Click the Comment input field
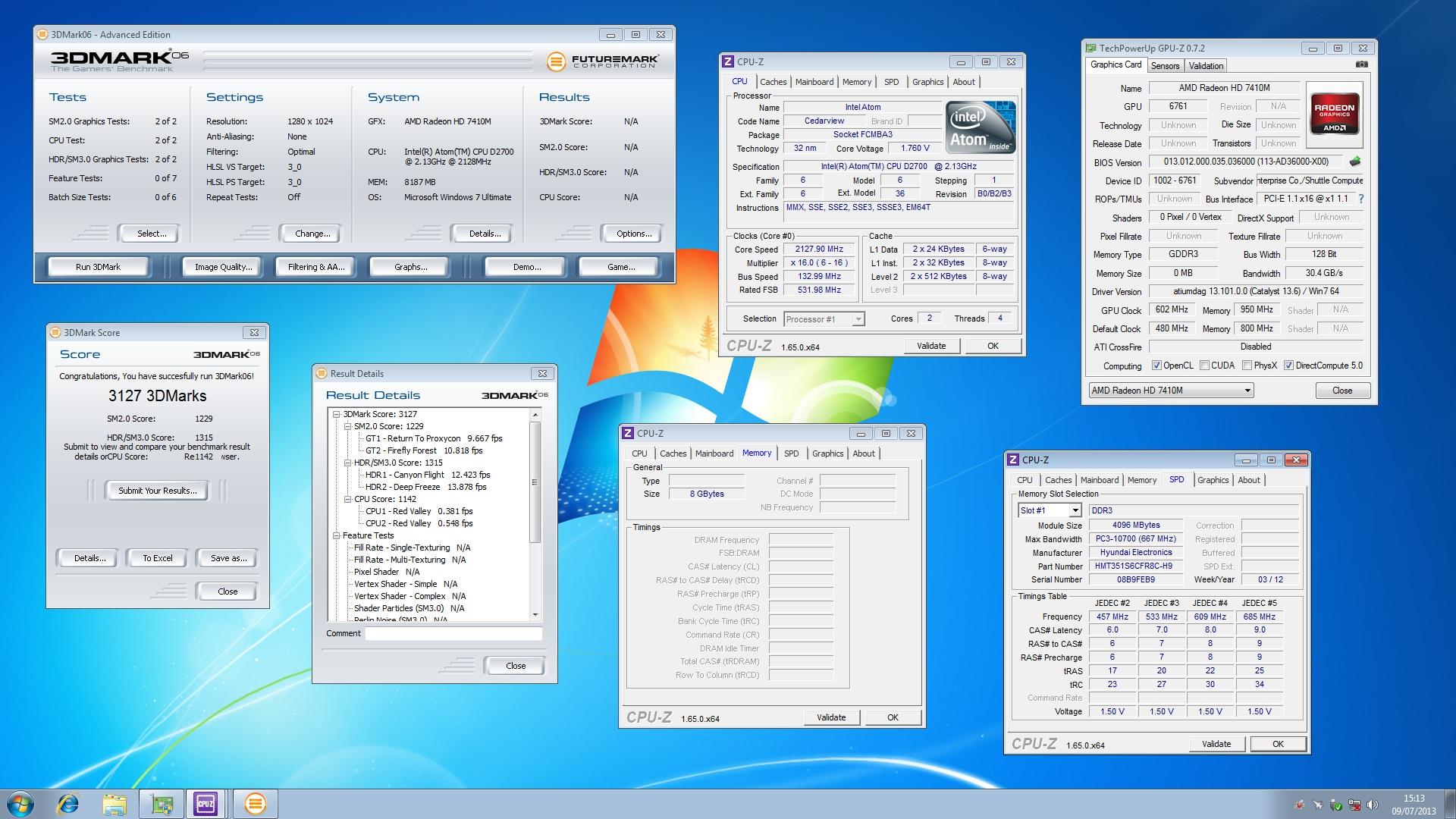The image size is (1456, 819). click(453, 634)
